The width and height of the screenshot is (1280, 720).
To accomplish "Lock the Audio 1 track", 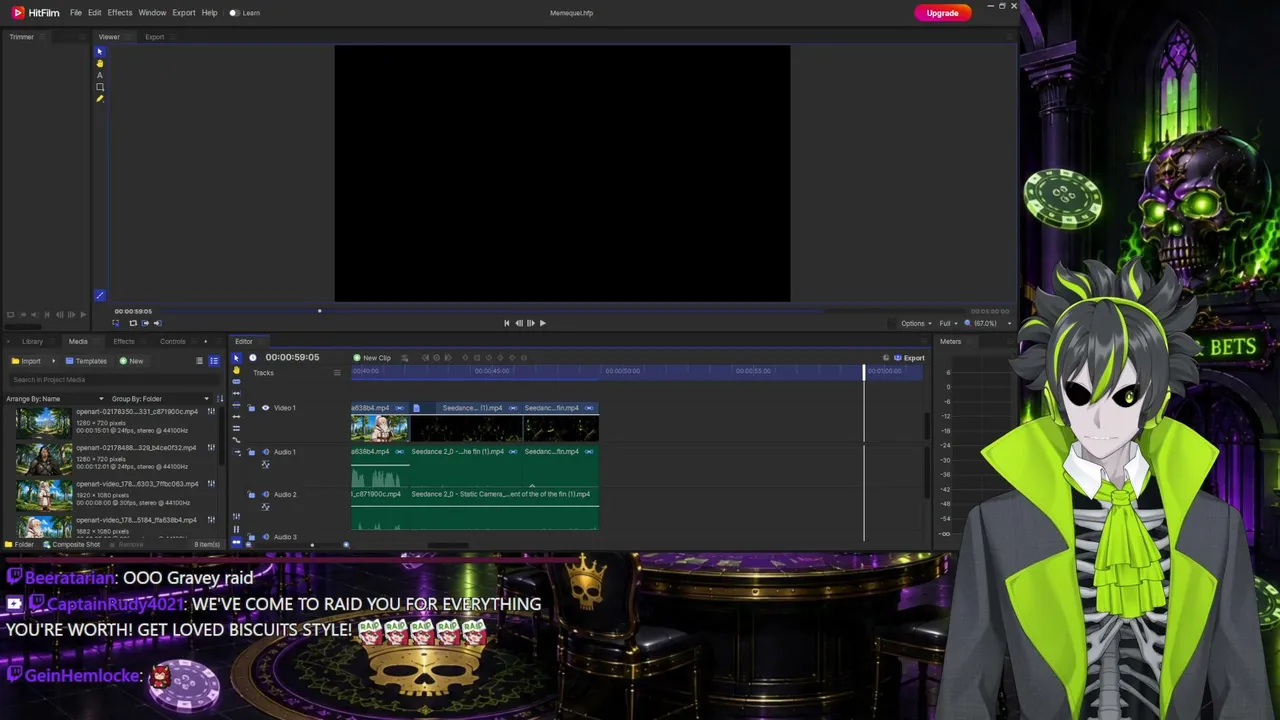I will (252, 452).
